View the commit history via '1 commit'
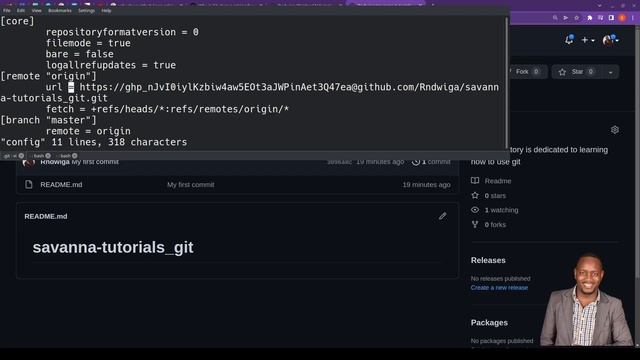Viewport: 640px width, 360px height. (x=431, y=162)
